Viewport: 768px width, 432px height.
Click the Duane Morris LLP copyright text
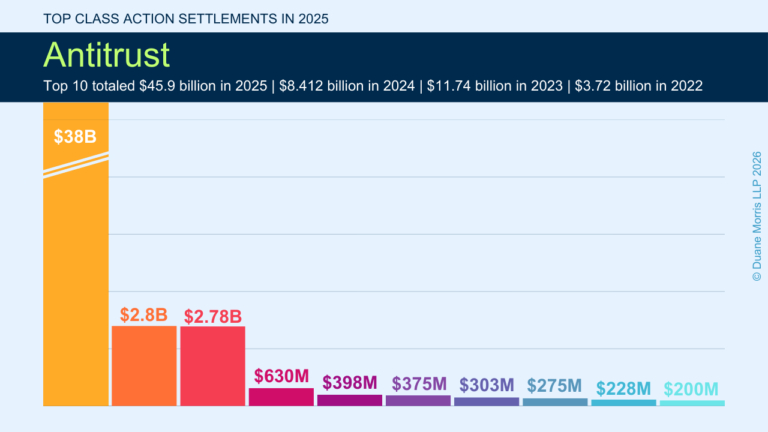pos(756,216)
